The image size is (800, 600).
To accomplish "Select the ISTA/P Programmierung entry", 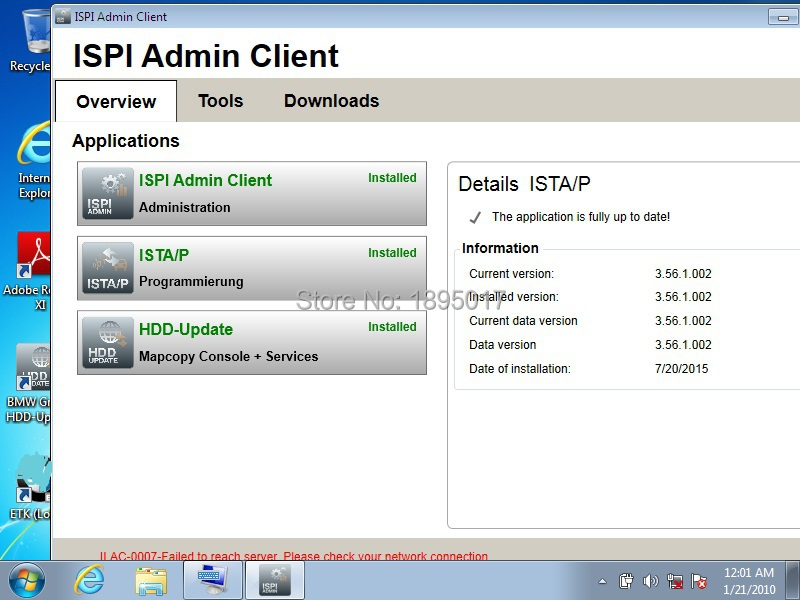I will pos(252,268).
